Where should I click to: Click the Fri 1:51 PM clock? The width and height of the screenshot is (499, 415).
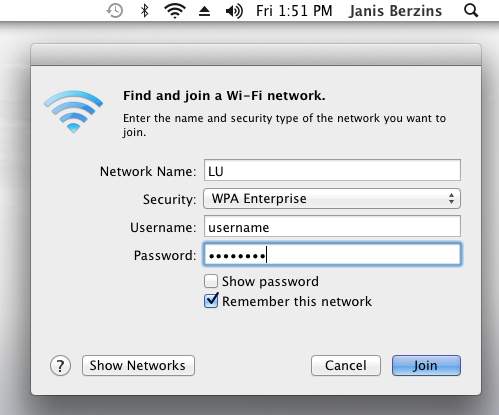click(x=294, y=11)
